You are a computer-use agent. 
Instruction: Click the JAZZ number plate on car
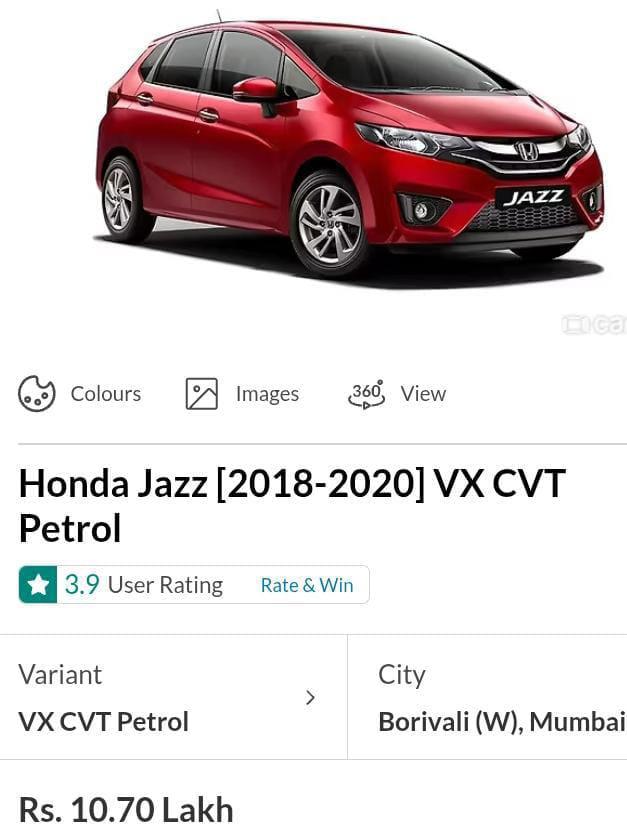click(x=532, y=198)
